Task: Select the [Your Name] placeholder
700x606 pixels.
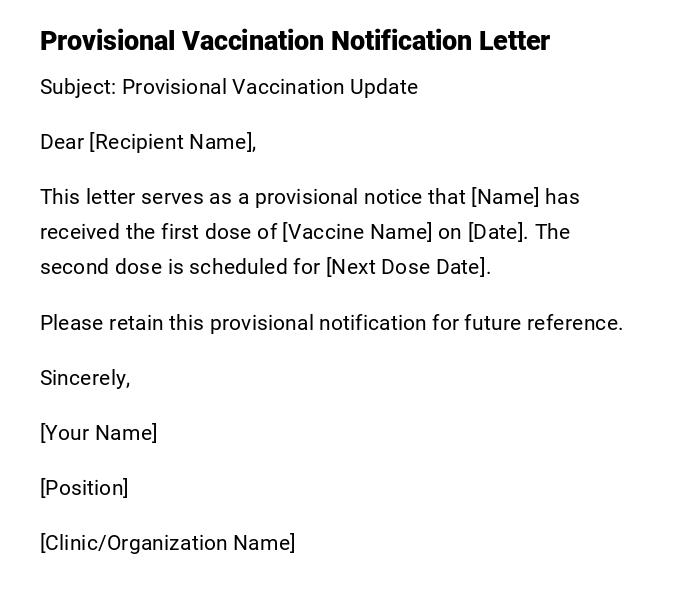Action: [x=98, y=433]
